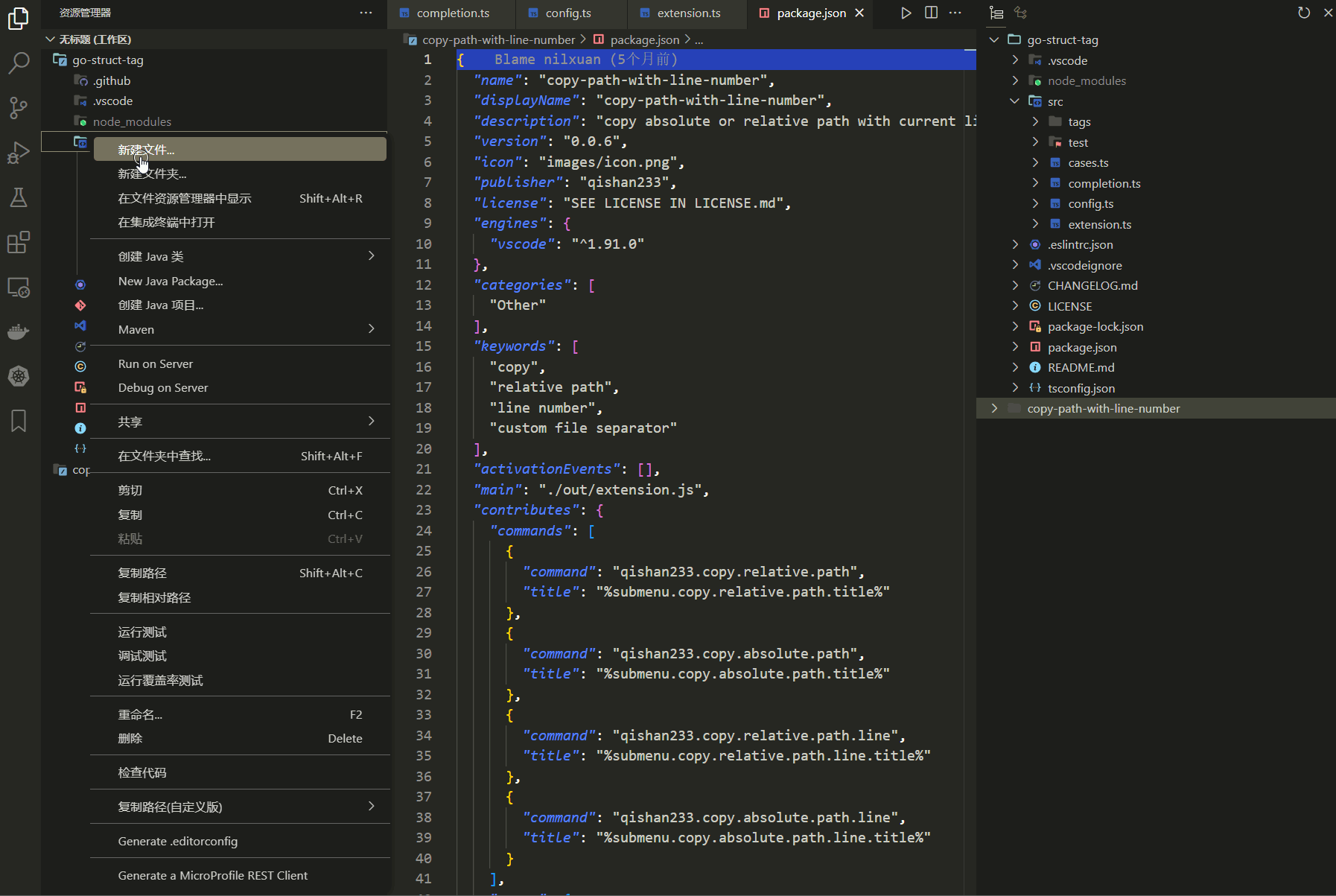Click copy-path-with-line-number breadcrumb
Screen dimensions: 1336x896
pyautogui.click(x=498, y=39)
